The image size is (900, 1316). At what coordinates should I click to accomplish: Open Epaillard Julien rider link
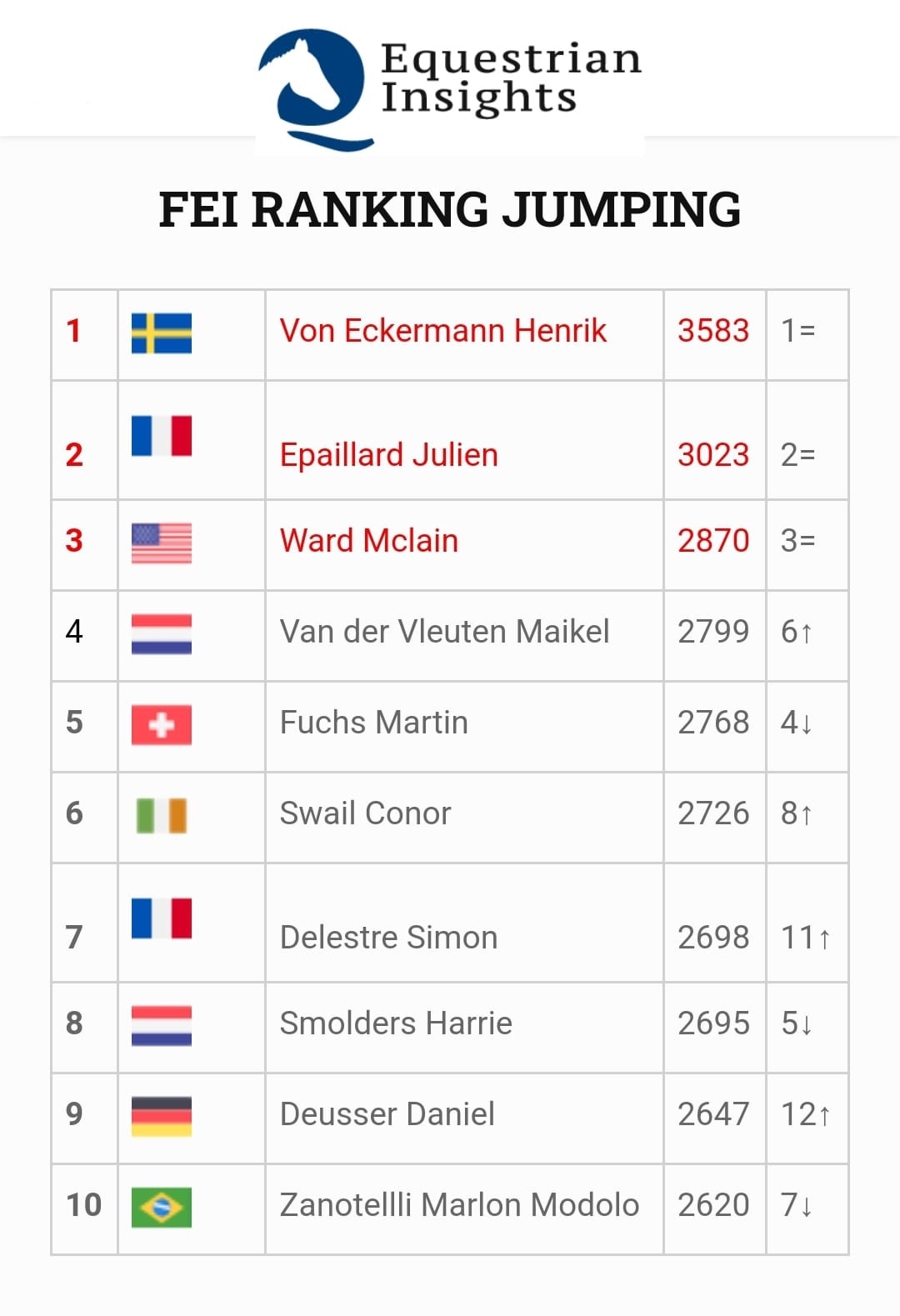(388, 455)
